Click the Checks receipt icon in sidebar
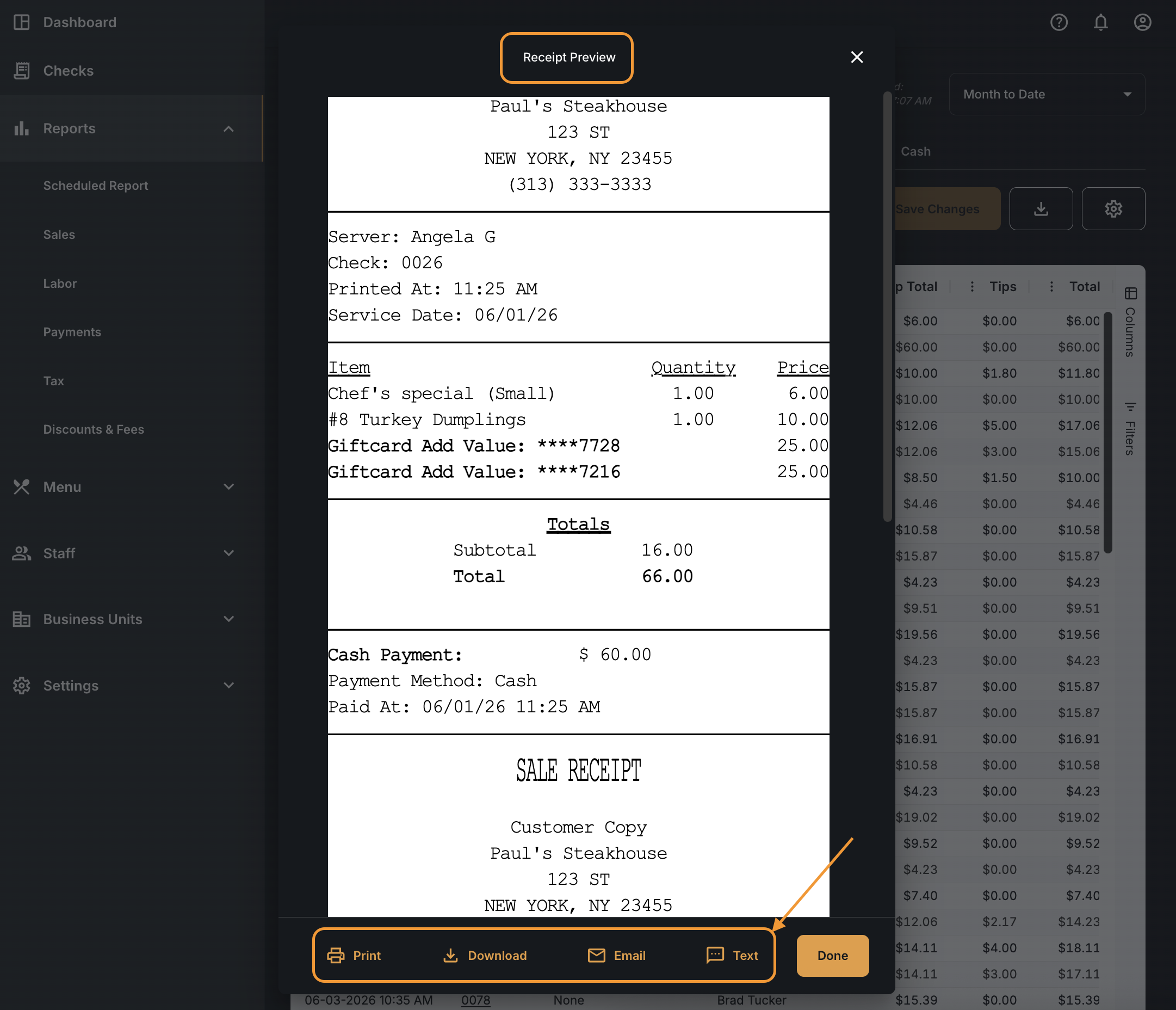1176x1010 pixels. (x=22, y=70)
